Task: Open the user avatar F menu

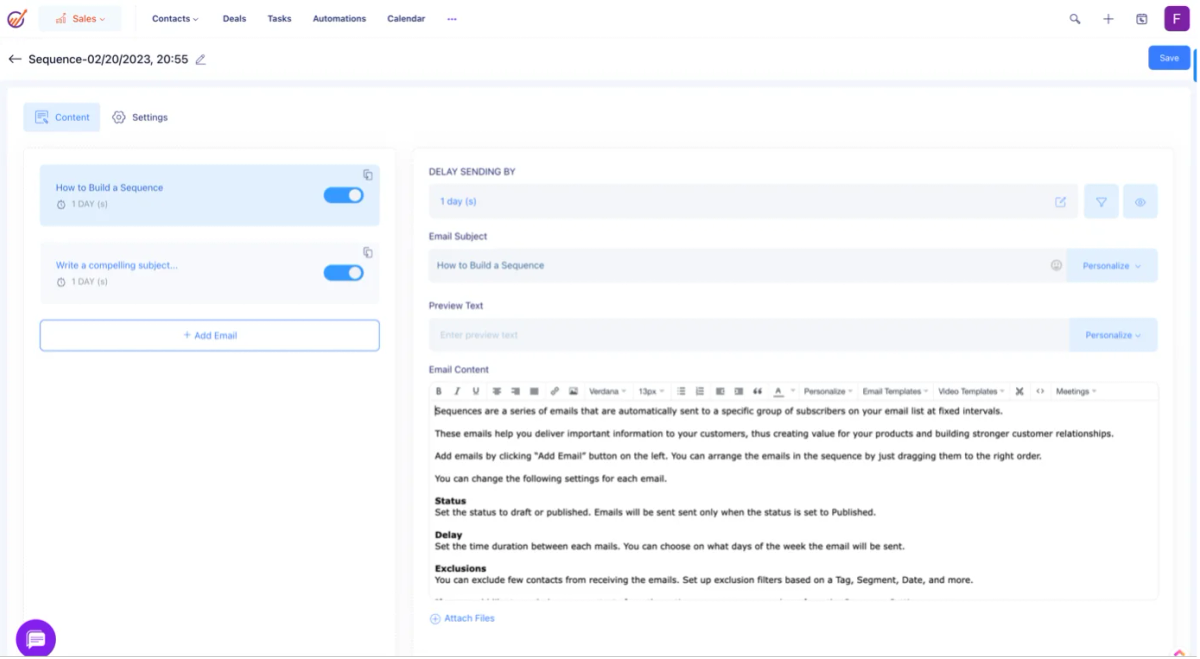Action: (x=1177, y=18)
